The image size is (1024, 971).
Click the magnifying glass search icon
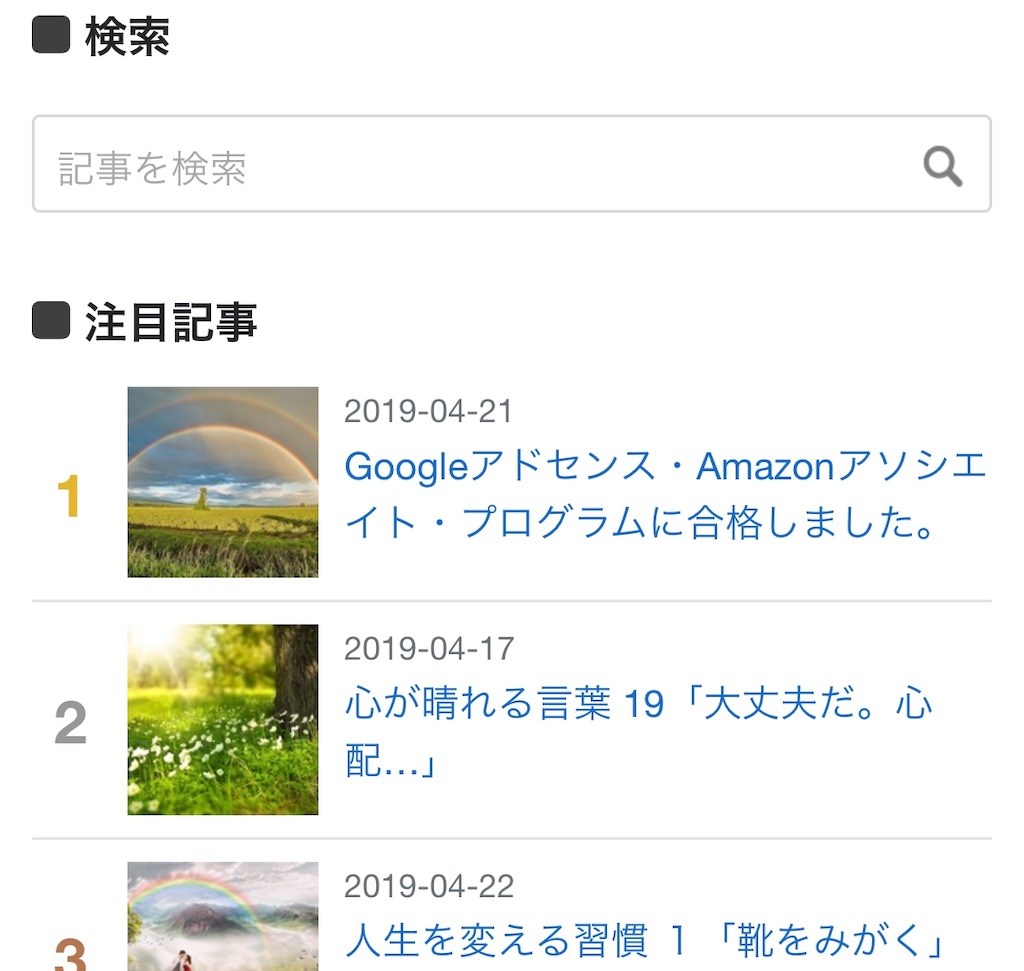point(942,166)
